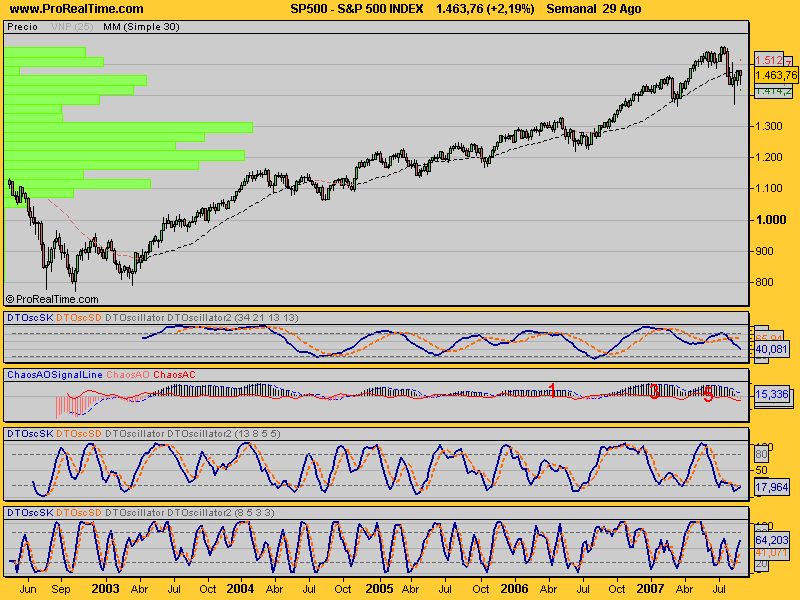
Task: Click DTOscillator2 label in the (8 5 3 3) panel
Action: [199, 513]
